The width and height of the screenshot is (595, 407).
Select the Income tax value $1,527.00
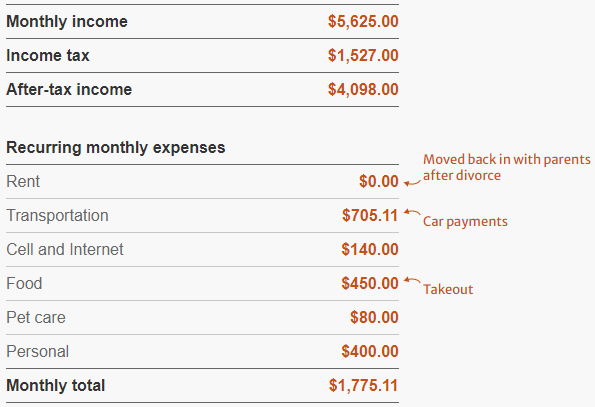tap(363, 56)
